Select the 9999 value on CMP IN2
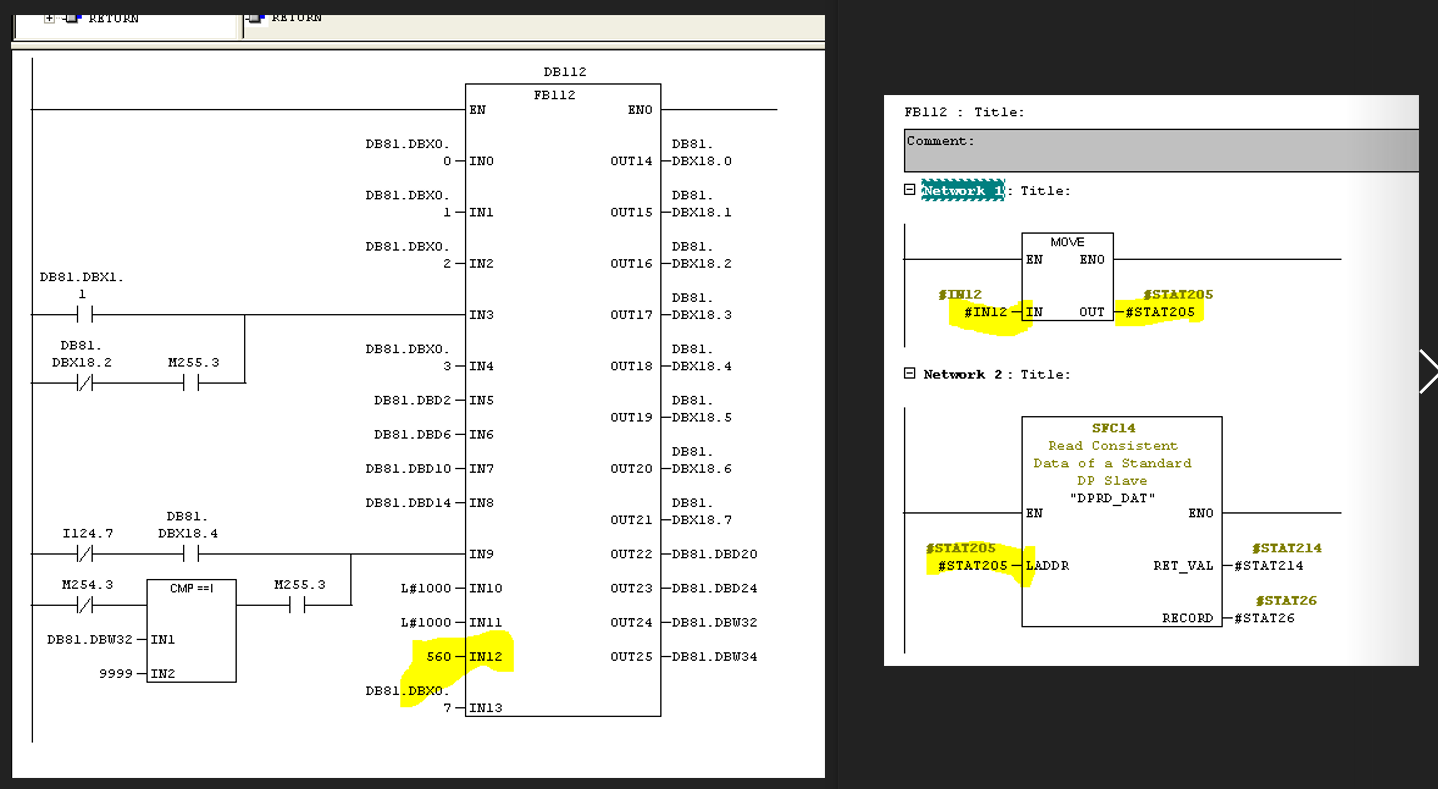 pyautogui.click(x=116, y=674)
